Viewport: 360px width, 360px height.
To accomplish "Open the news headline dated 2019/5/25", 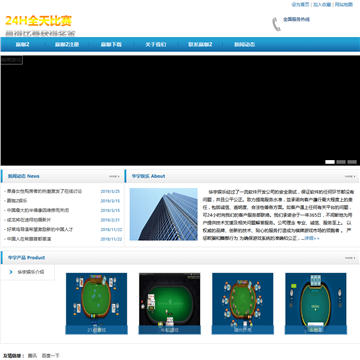I will 44,191.
